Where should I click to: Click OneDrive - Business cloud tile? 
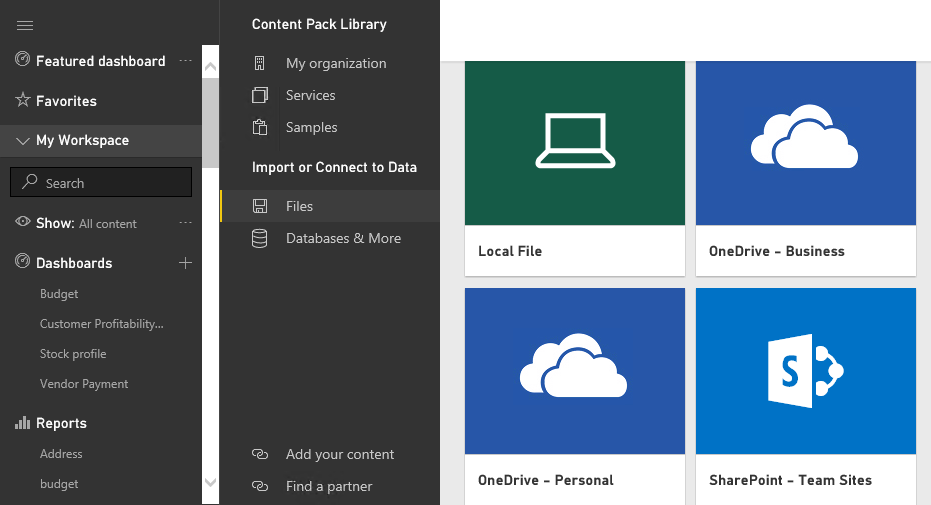[806, 142]
